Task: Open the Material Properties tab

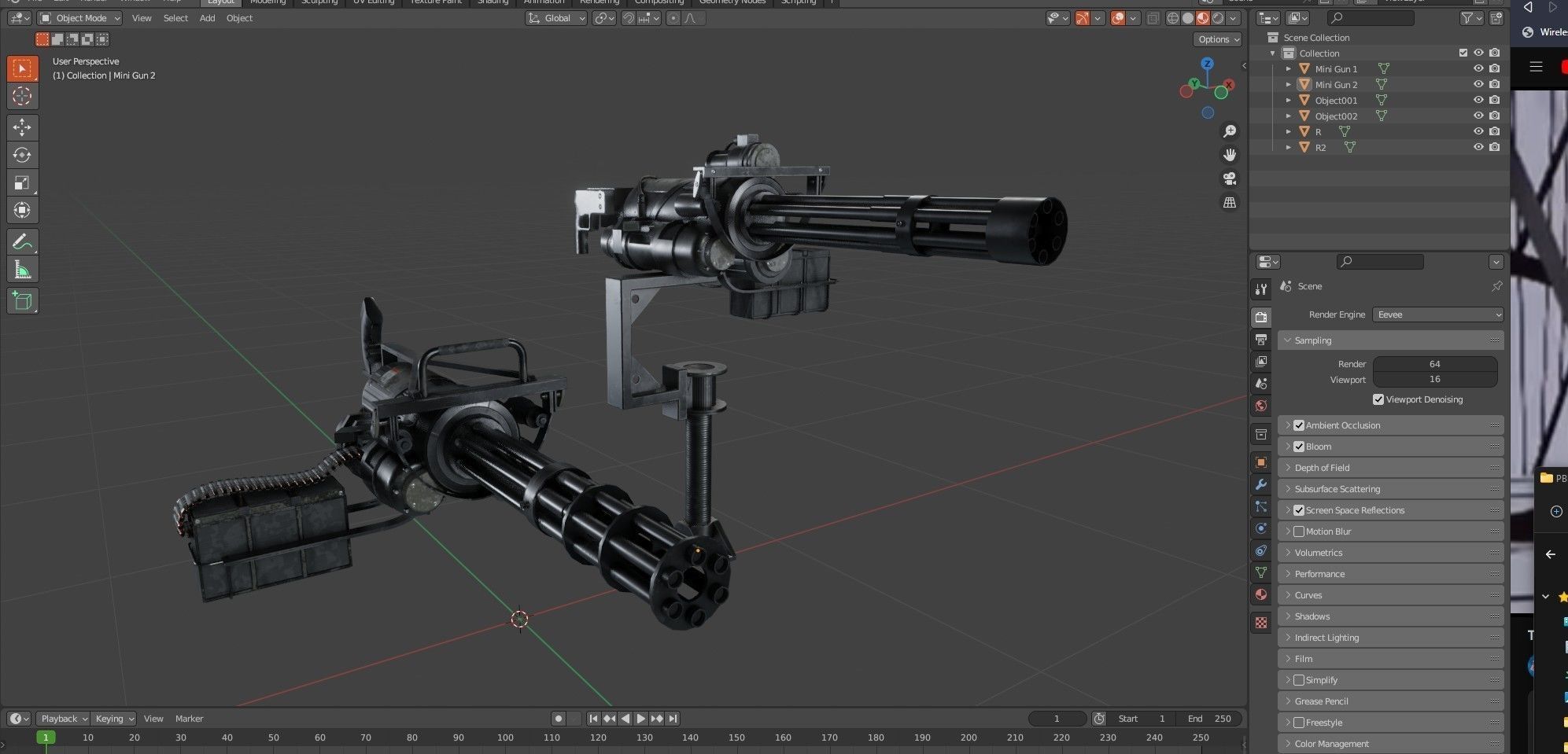Action: (1261, 595)
